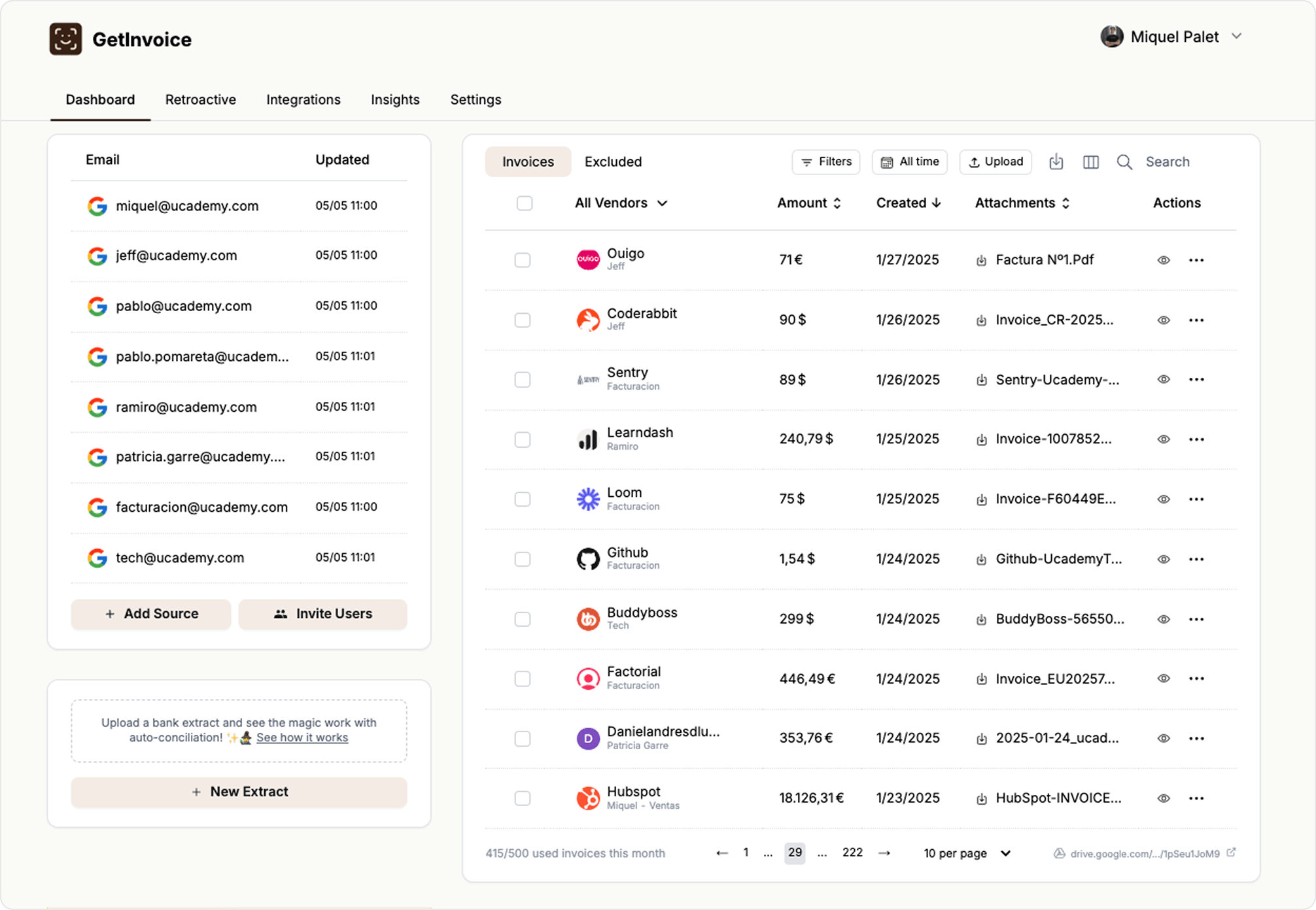The image size is (1316, 910).
Task: Sort by Attachments column
Action: (1022, 203)
